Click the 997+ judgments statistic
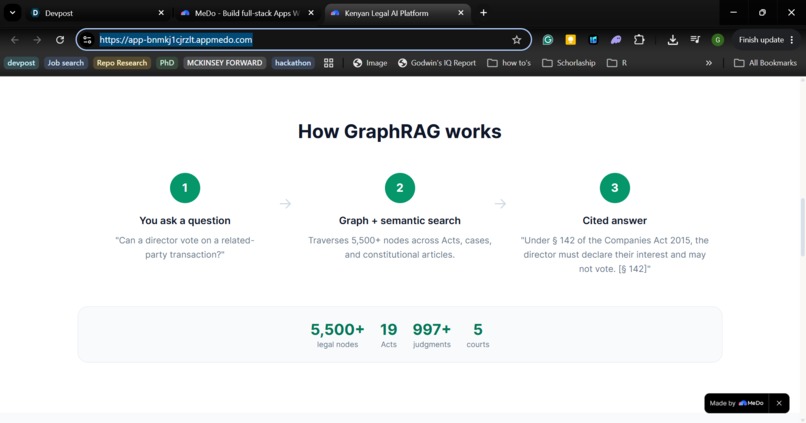This screenshot has height=423, width=806. click(432, 335)
